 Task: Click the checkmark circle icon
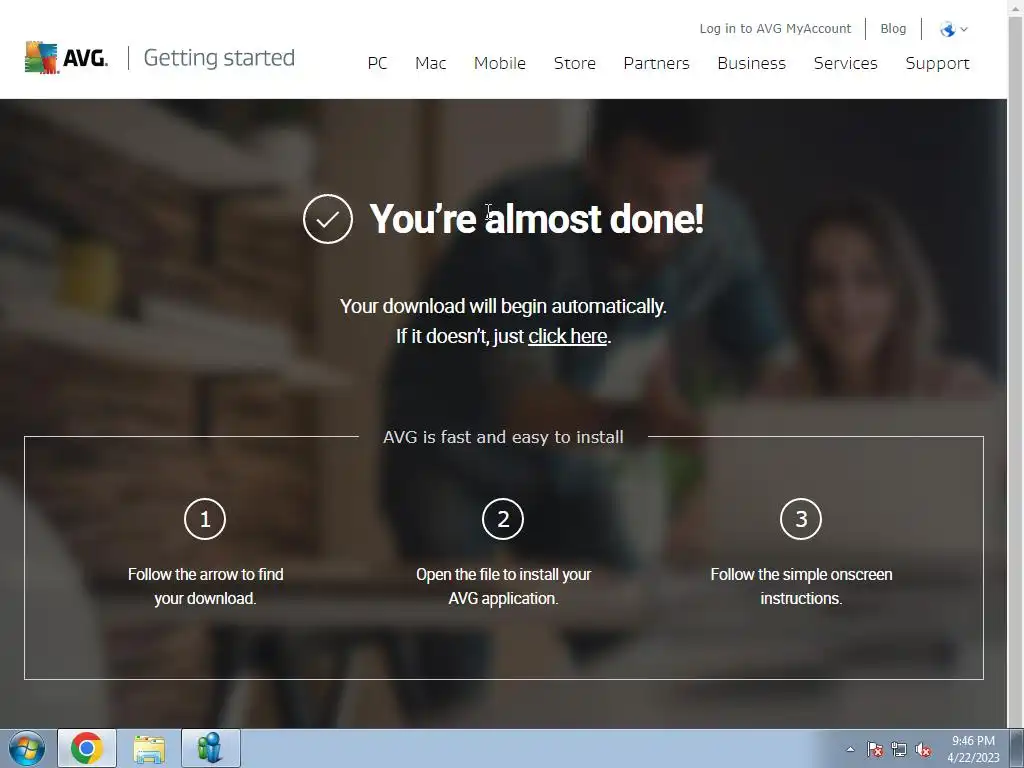point(328,219)
